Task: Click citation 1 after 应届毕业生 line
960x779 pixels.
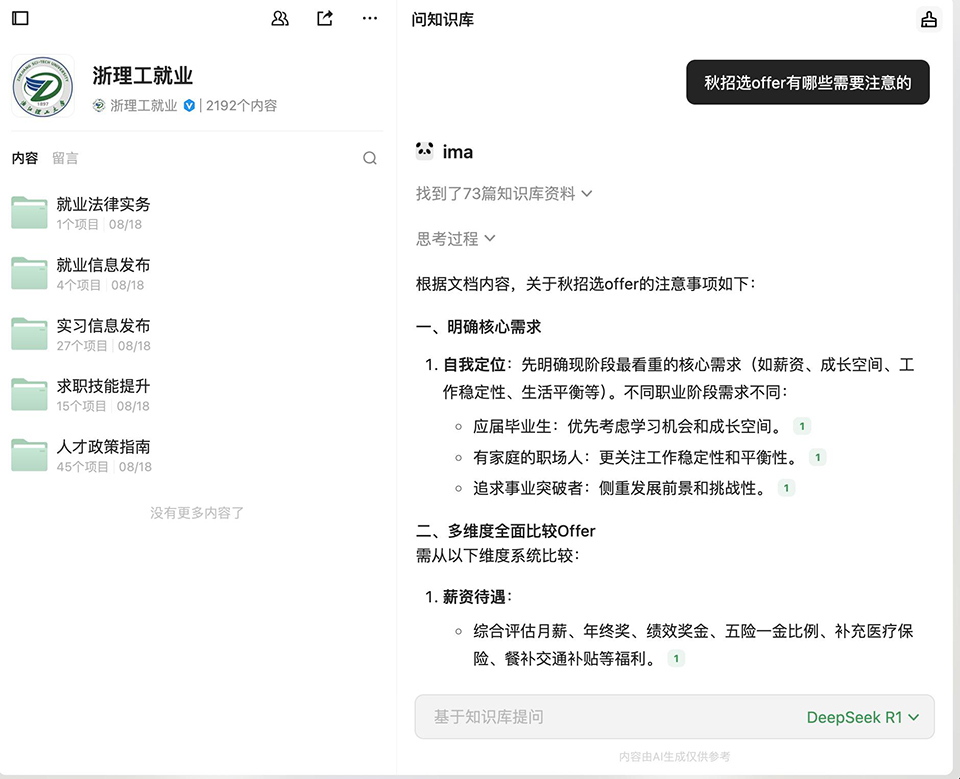Action: tap(801, 427)
